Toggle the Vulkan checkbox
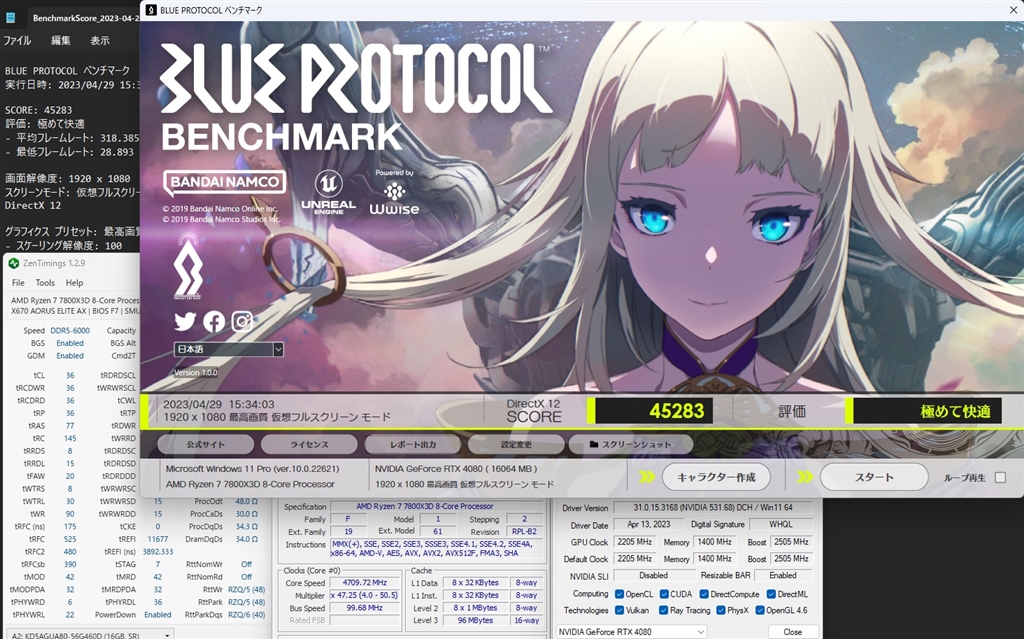1024x639 pixels. pos(619,610)
